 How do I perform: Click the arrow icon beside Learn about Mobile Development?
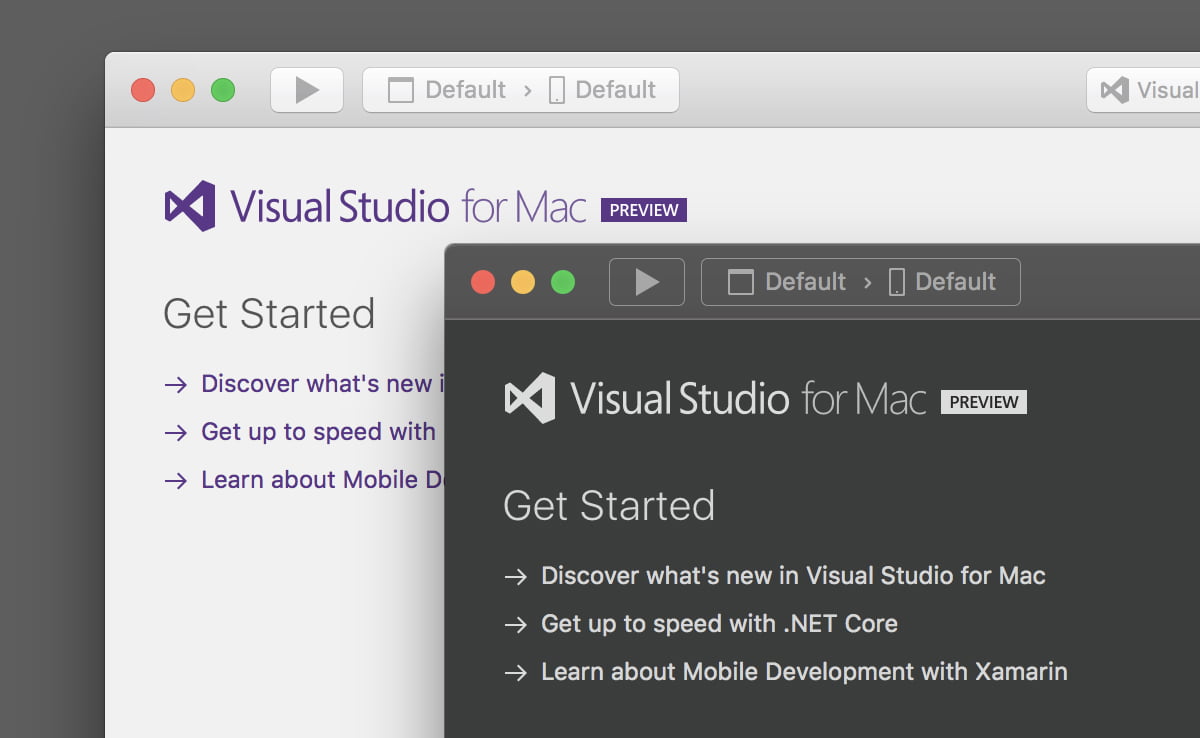click(516, 672)
